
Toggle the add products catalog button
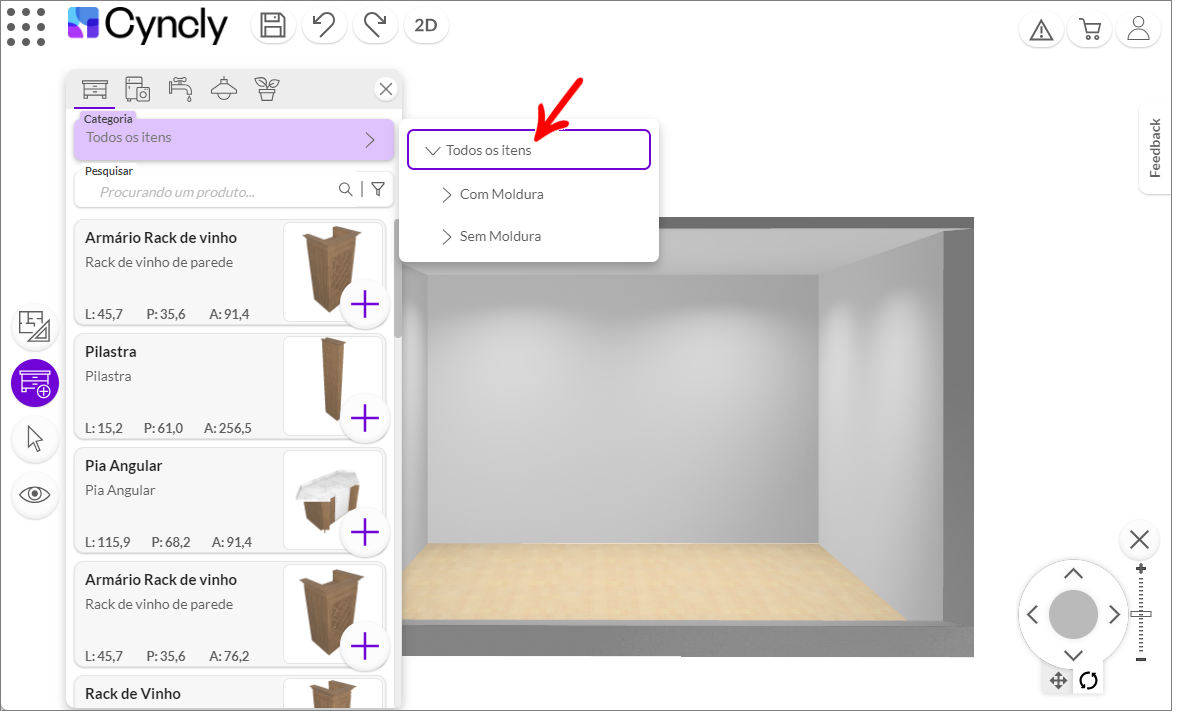click(x=35, y=383)
